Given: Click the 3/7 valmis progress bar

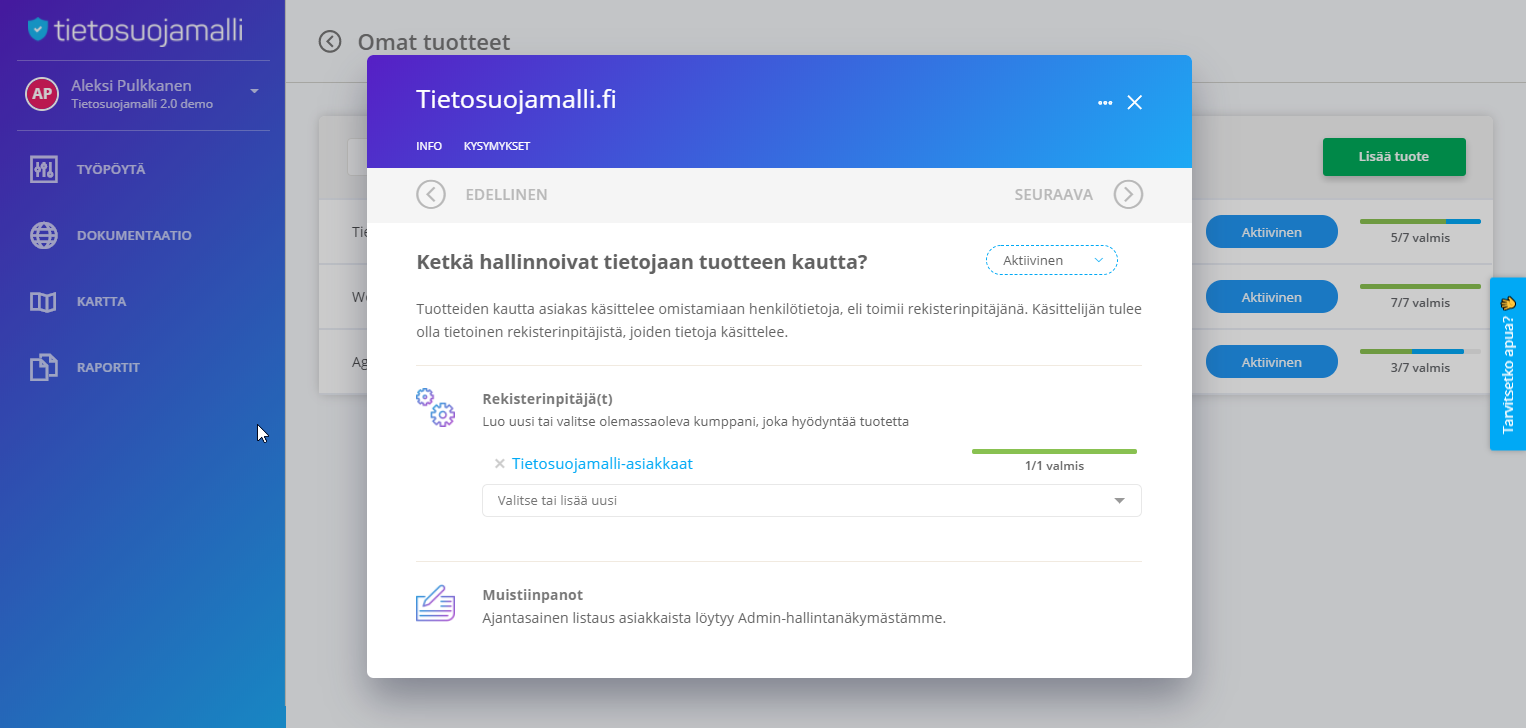Looking at the screenshot, I should pyautogui.click(x=1420, y=352).
